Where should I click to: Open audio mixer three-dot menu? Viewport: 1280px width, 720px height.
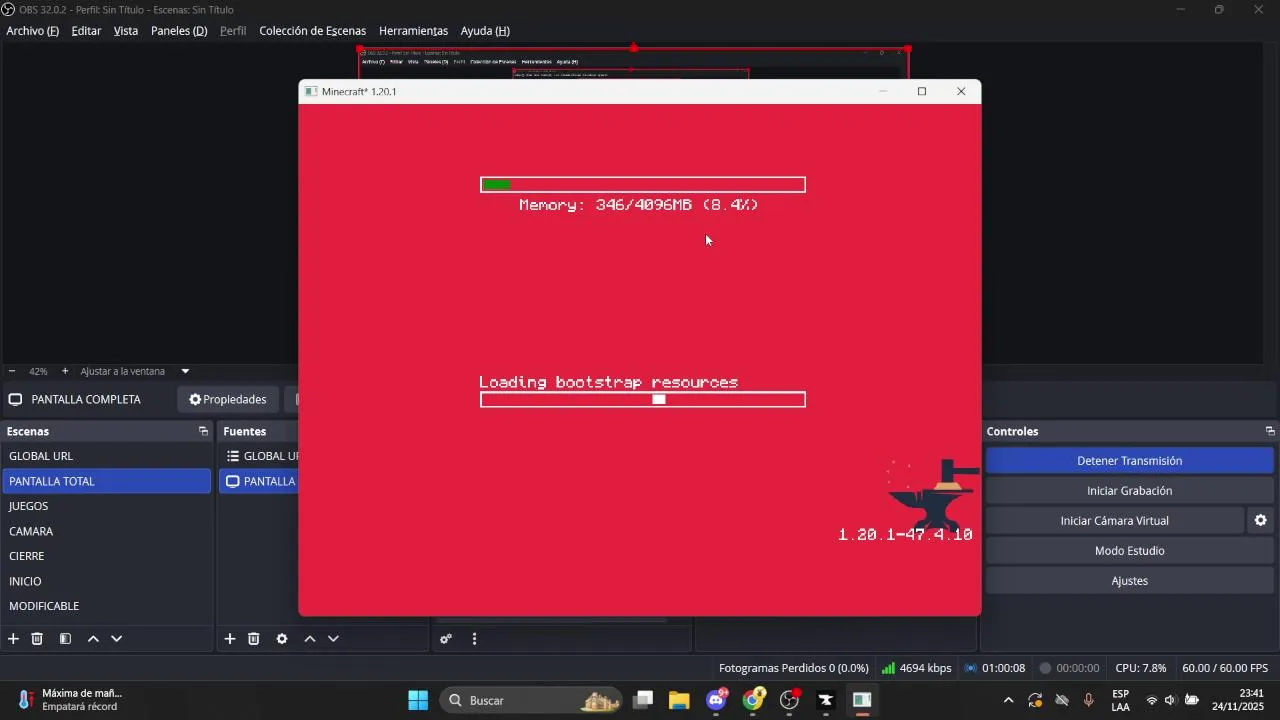[x=474, y=639]
